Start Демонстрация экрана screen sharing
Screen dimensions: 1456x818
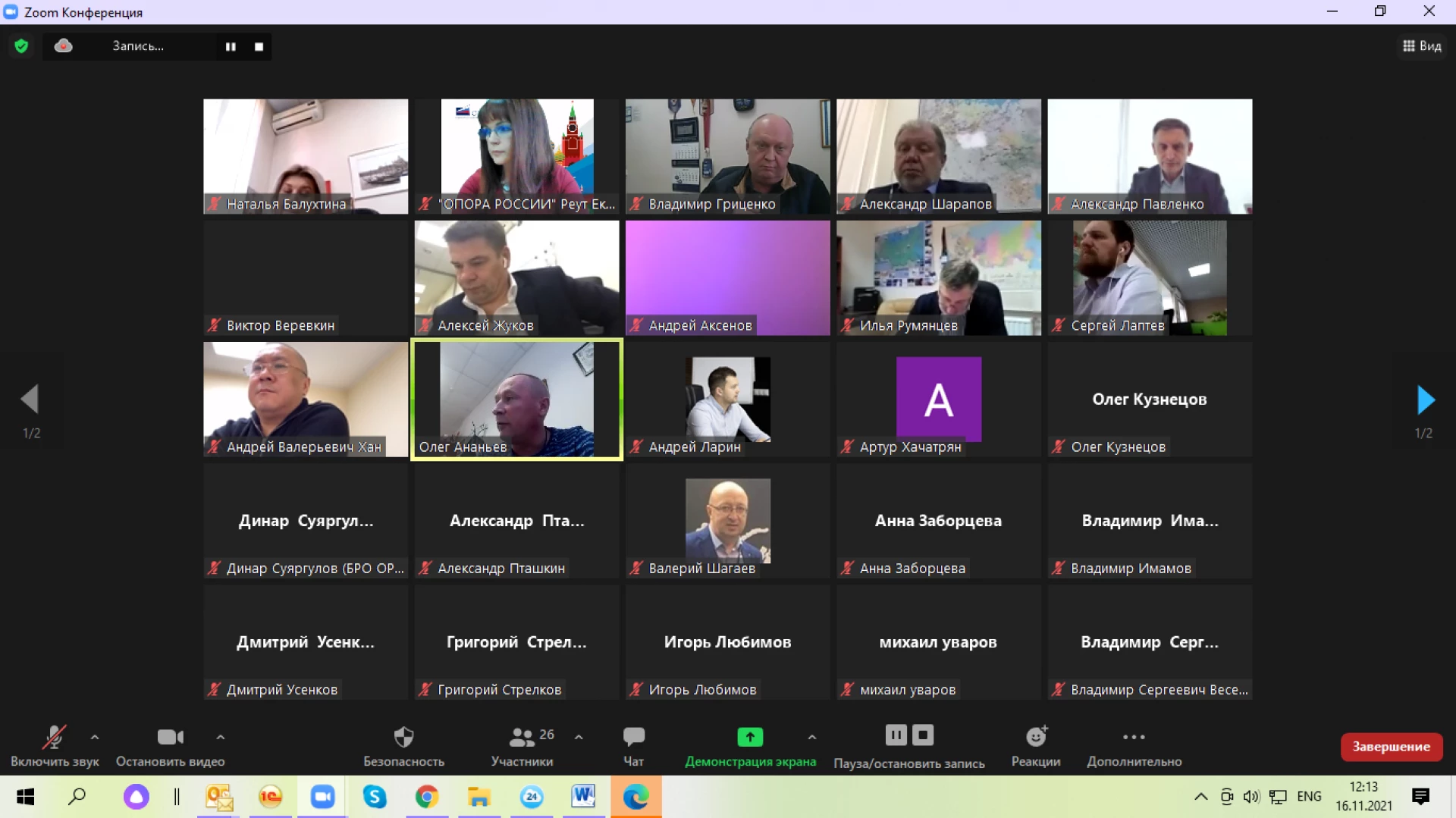point(750,746)
